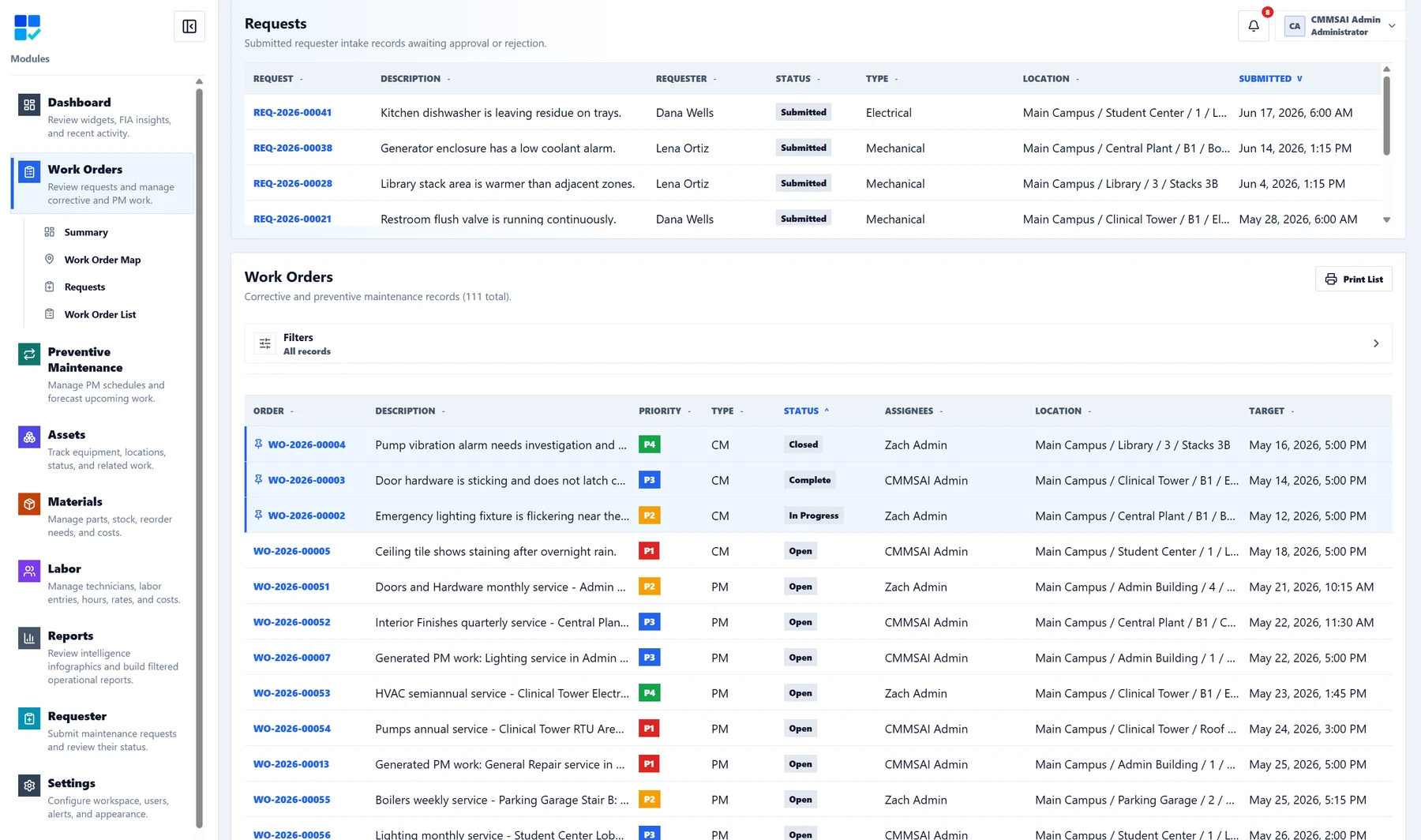1421x840 pixels.
Task: Click the Filters sliders icon
Action: [x=265, y=343]
